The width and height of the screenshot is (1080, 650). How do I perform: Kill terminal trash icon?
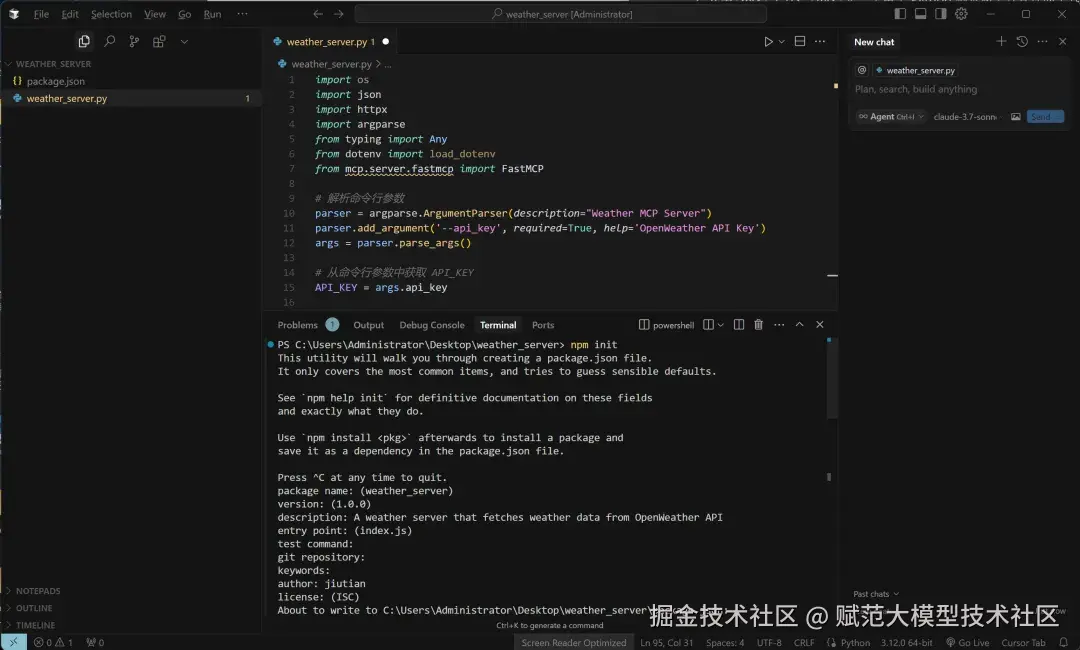pos(758,324)
